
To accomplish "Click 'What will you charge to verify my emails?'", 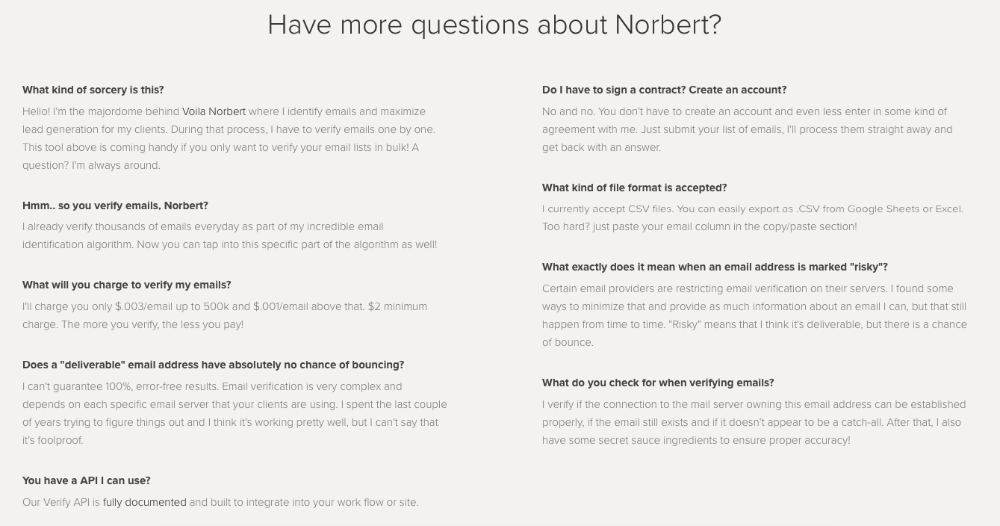I will 127,285.
